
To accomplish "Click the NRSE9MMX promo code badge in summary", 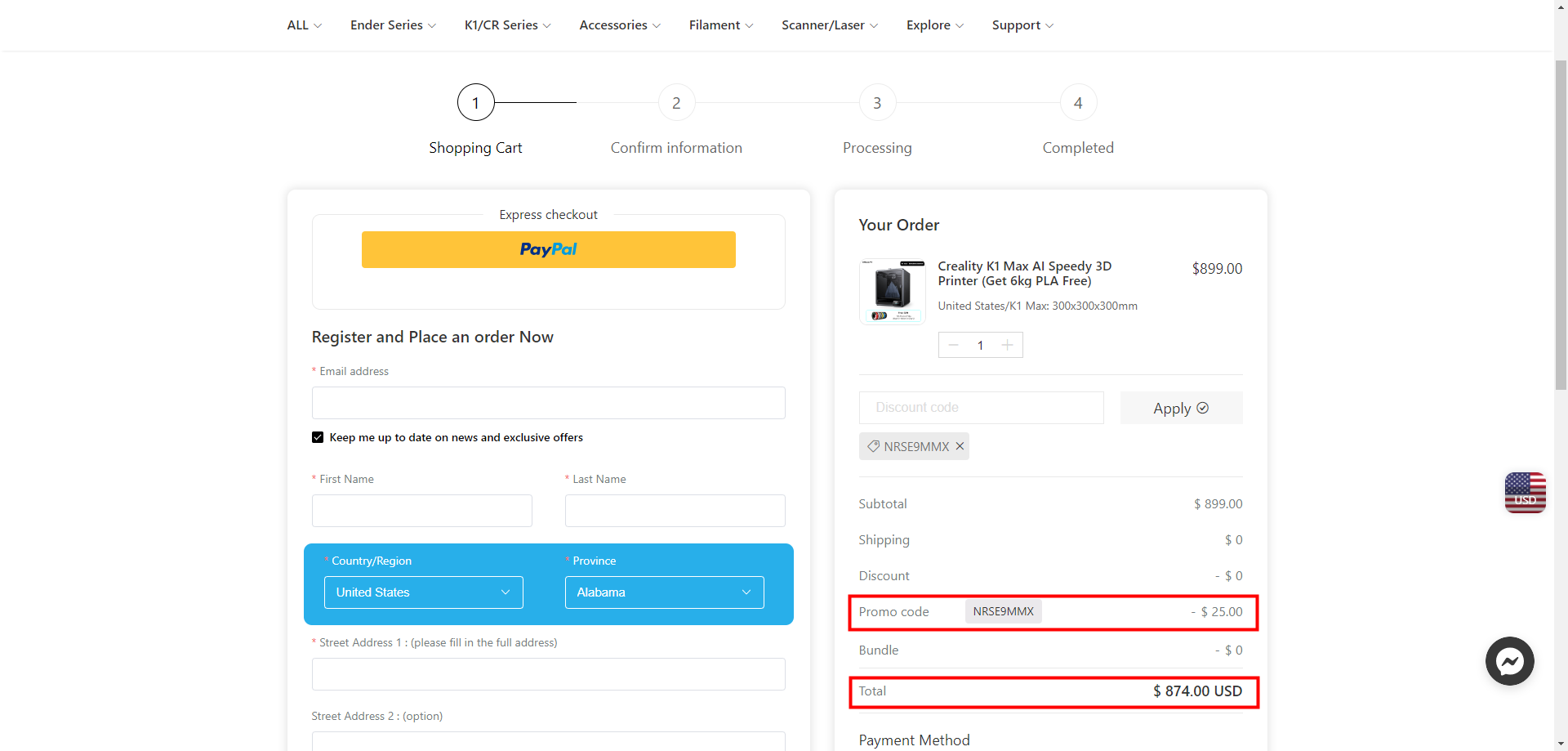I will pyautogui.click(x=1003, y=611).
